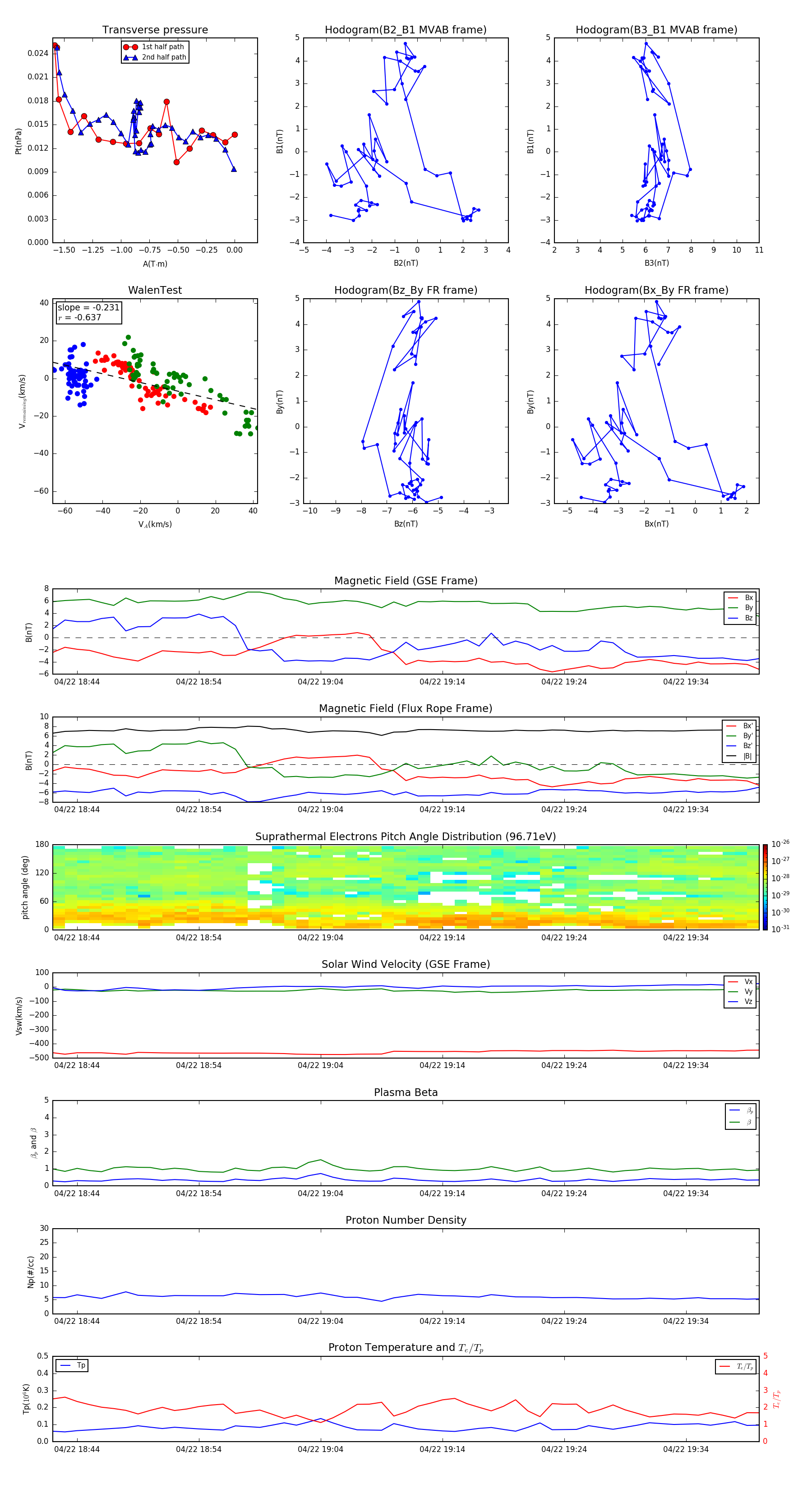The height and width of the screenshot is (1489, 812).
Task: Click '04/22 19:34' tick under proton temperature panel
Action: [685, 1449]
